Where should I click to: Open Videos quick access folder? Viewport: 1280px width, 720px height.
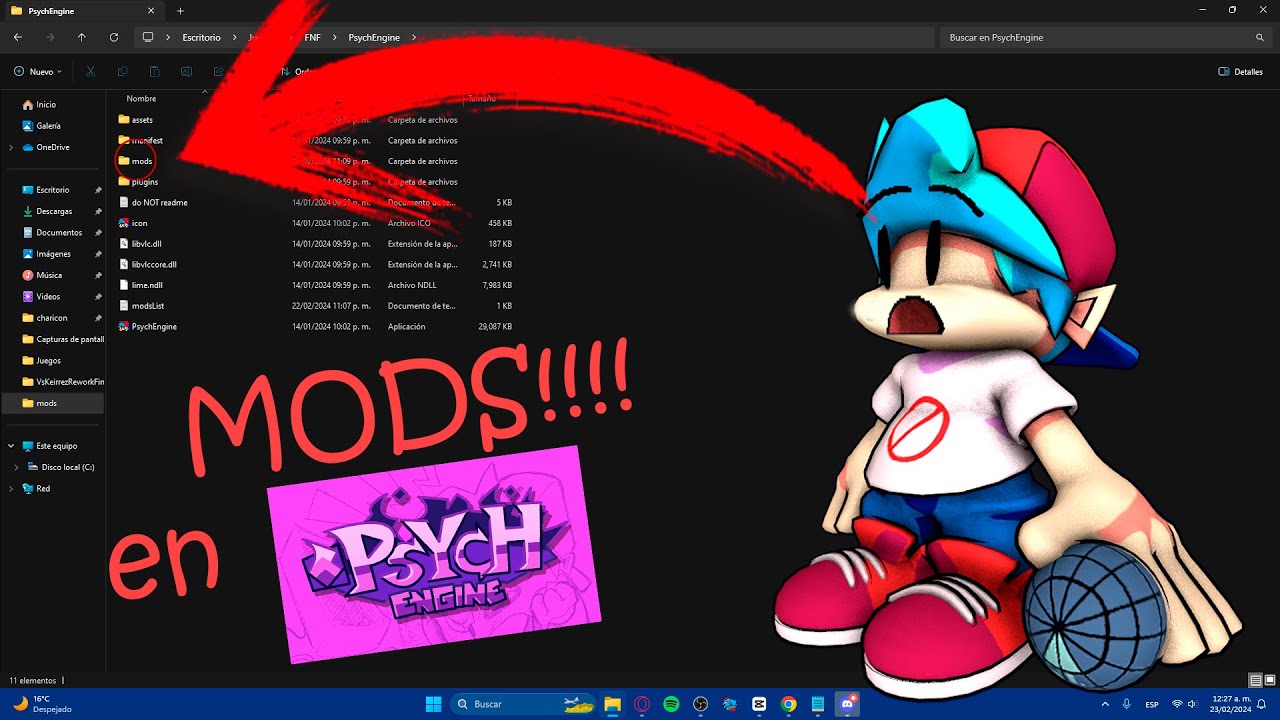(48, 297)
